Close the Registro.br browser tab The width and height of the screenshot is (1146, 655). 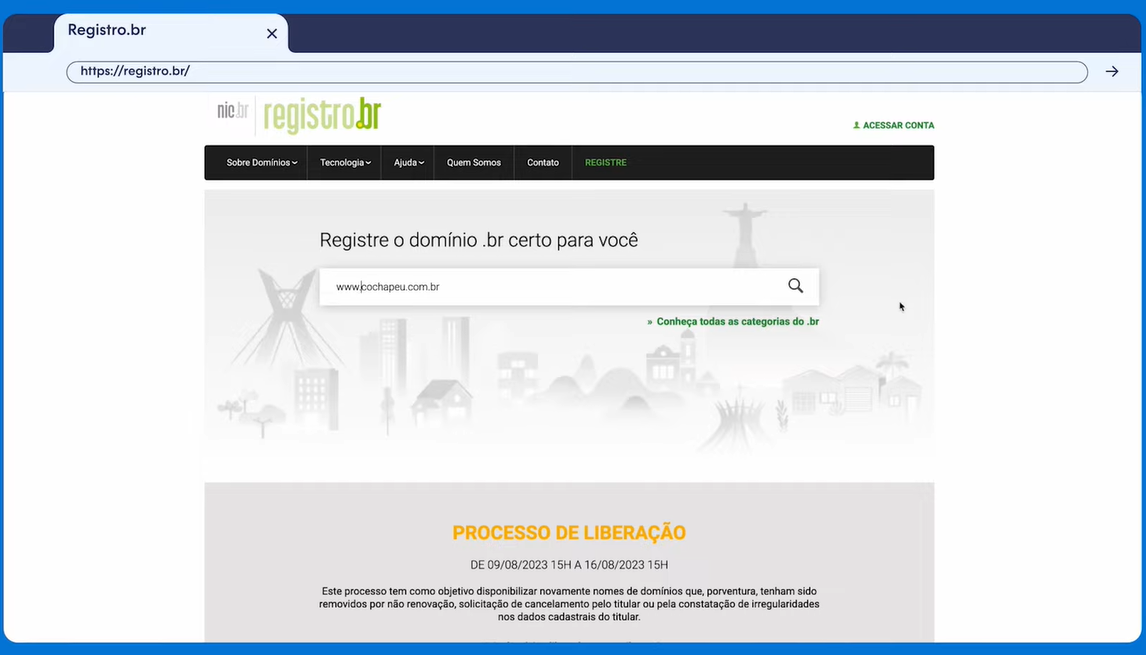point(272,34)
